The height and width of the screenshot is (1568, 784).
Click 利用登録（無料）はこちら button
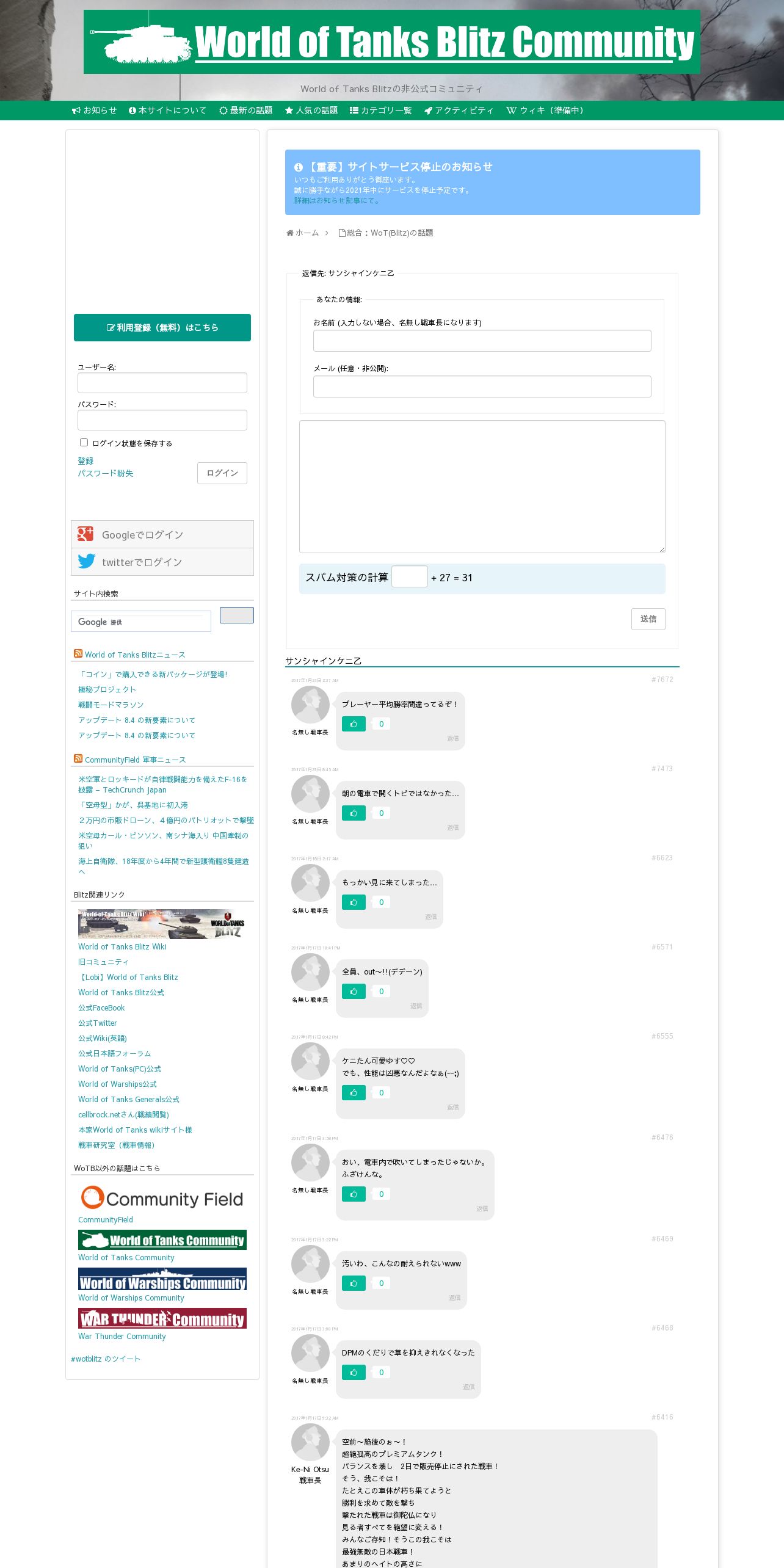(162, 327)
